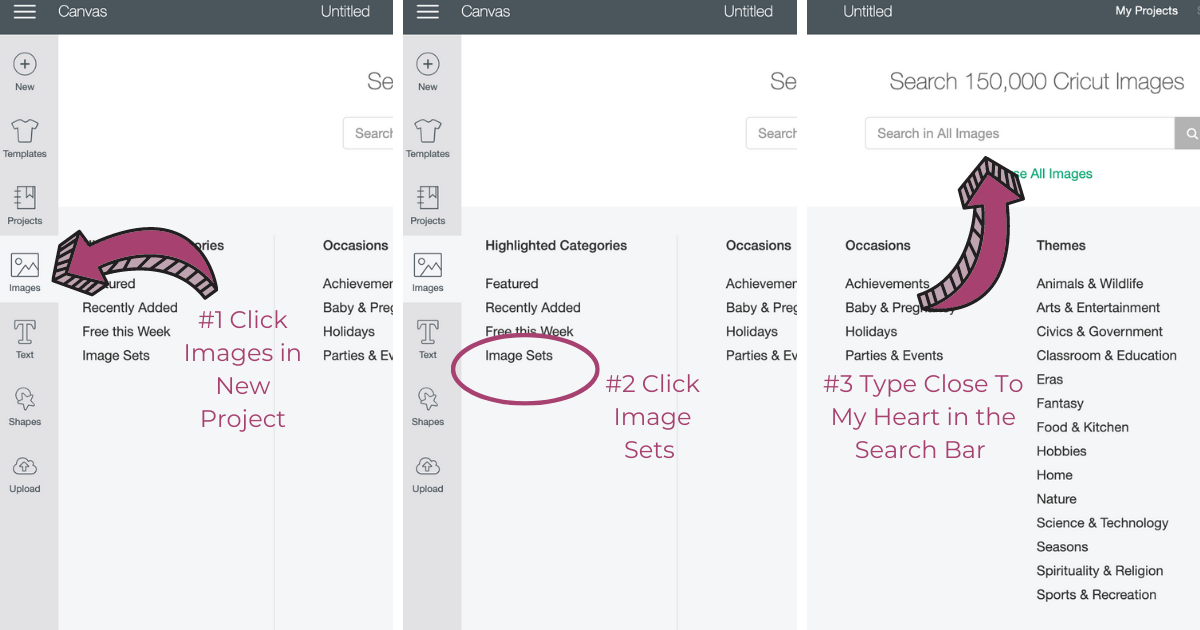
Task: Open Shapes in step 1 screenshot sidebar
Action: [25, 407]
